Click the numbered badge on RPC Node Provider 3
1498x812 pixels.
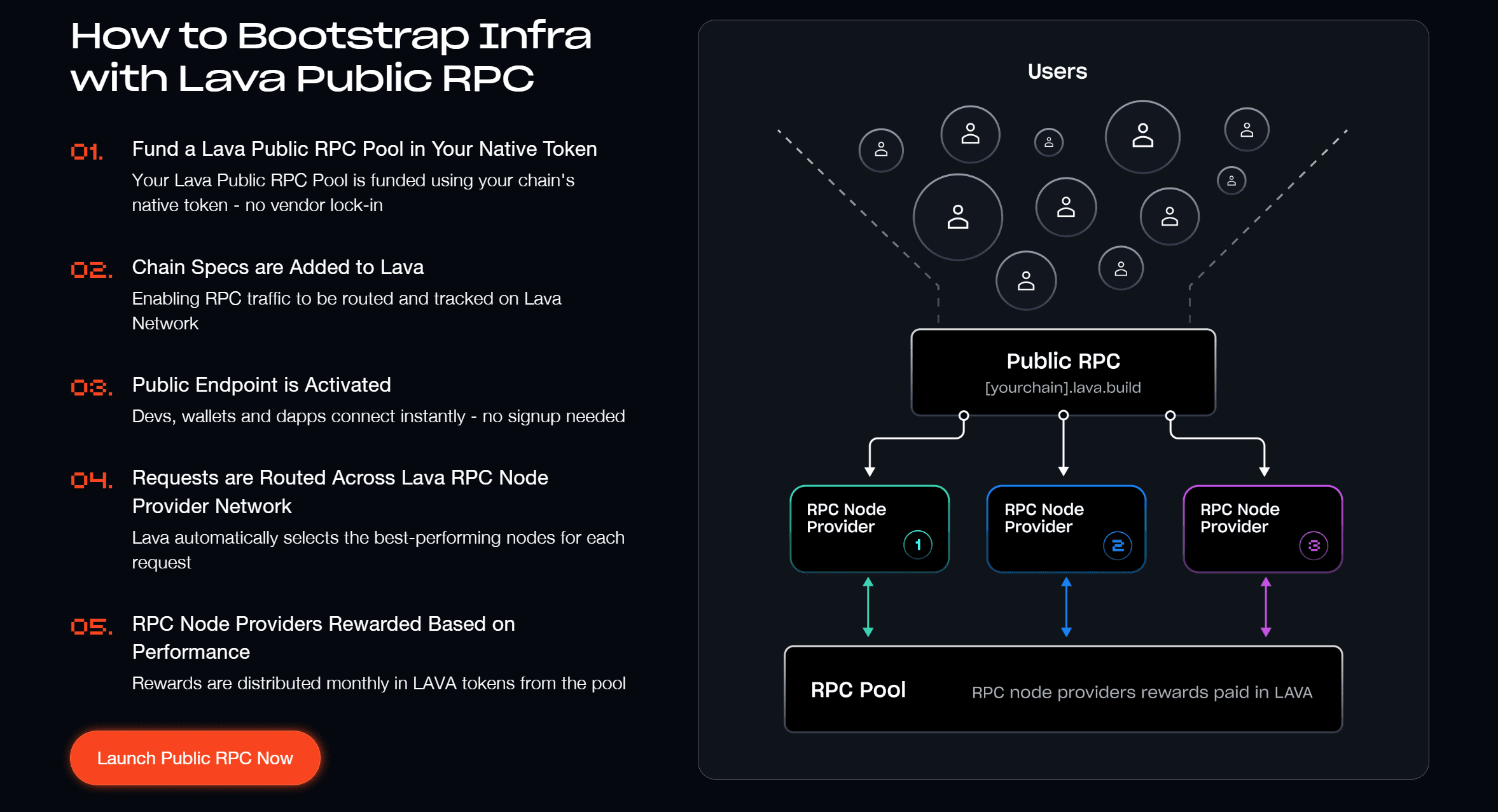1314,546
